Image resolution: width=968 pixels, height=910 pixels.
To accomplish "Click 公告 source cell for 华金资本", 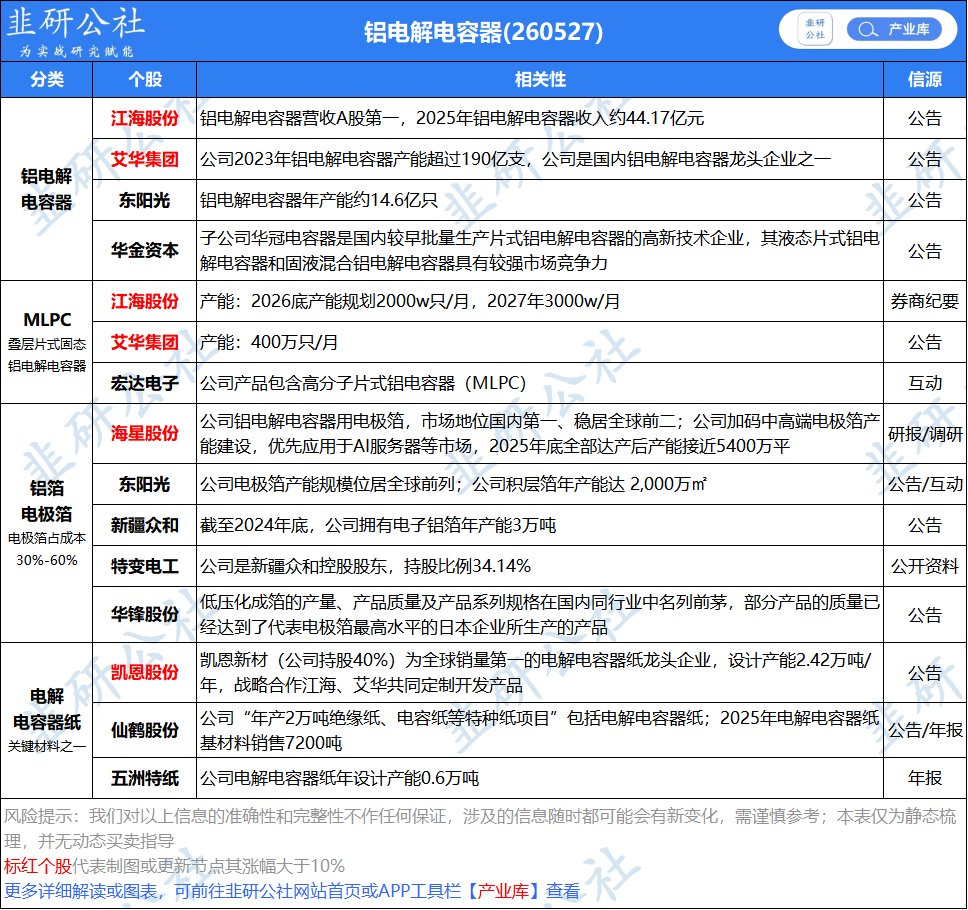I will tap(925, 251).
